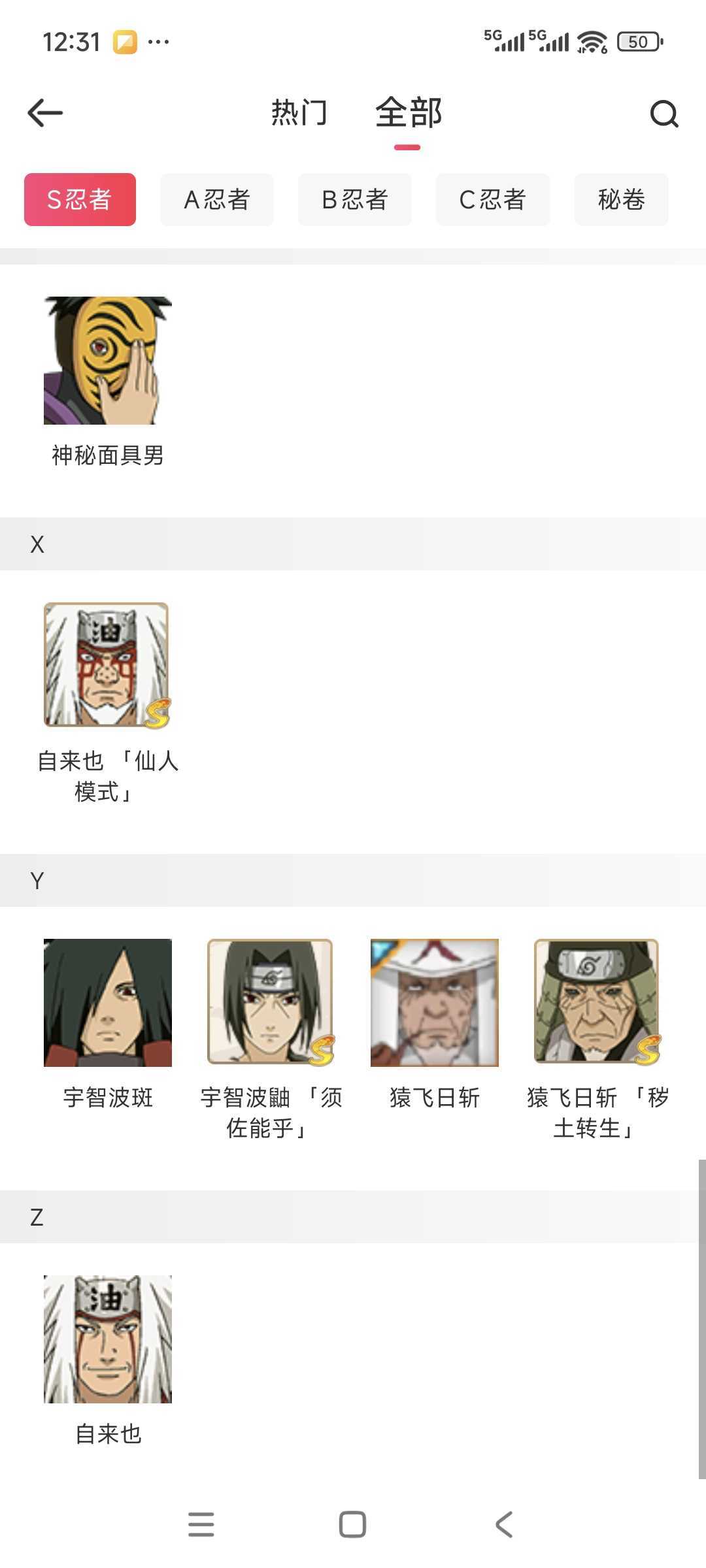Pick 猿飞日斩「秽土转生」 portrait
Screen dimensions: 706x1568
click(597, 1003)
